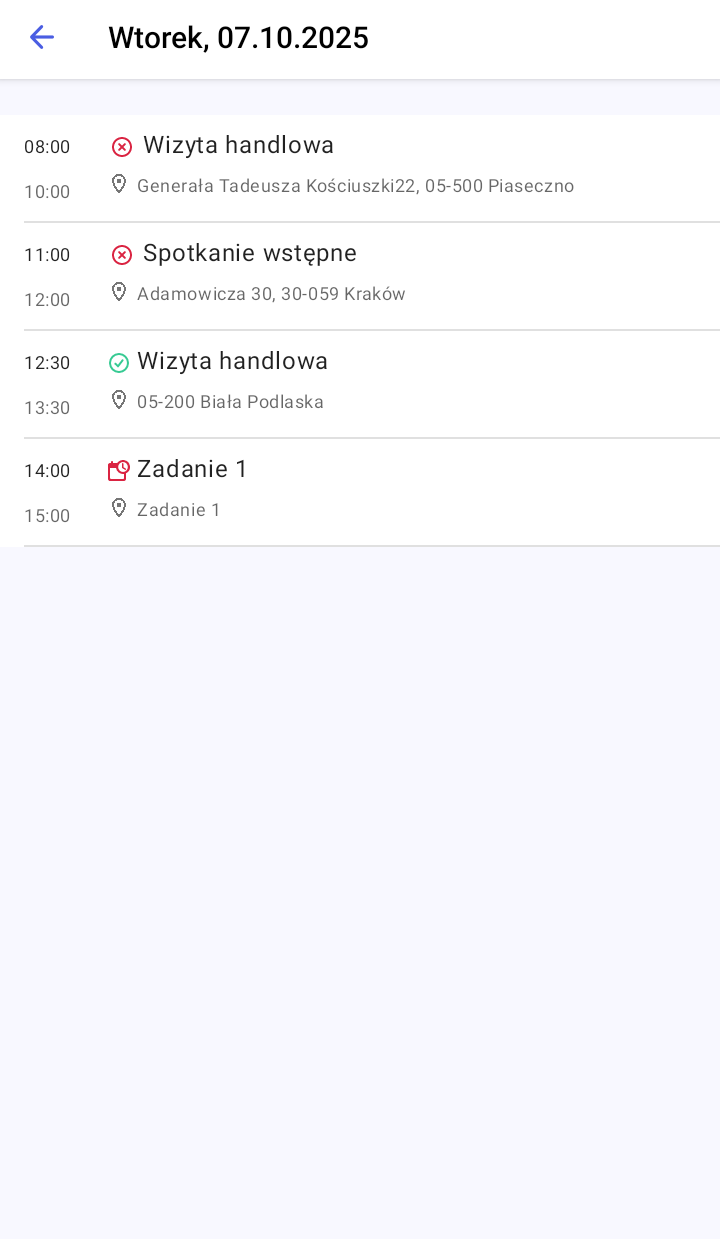720x1239 pixels.
Task: Tap the location pin beside Kraków address
Action: [x=119, y=292]
